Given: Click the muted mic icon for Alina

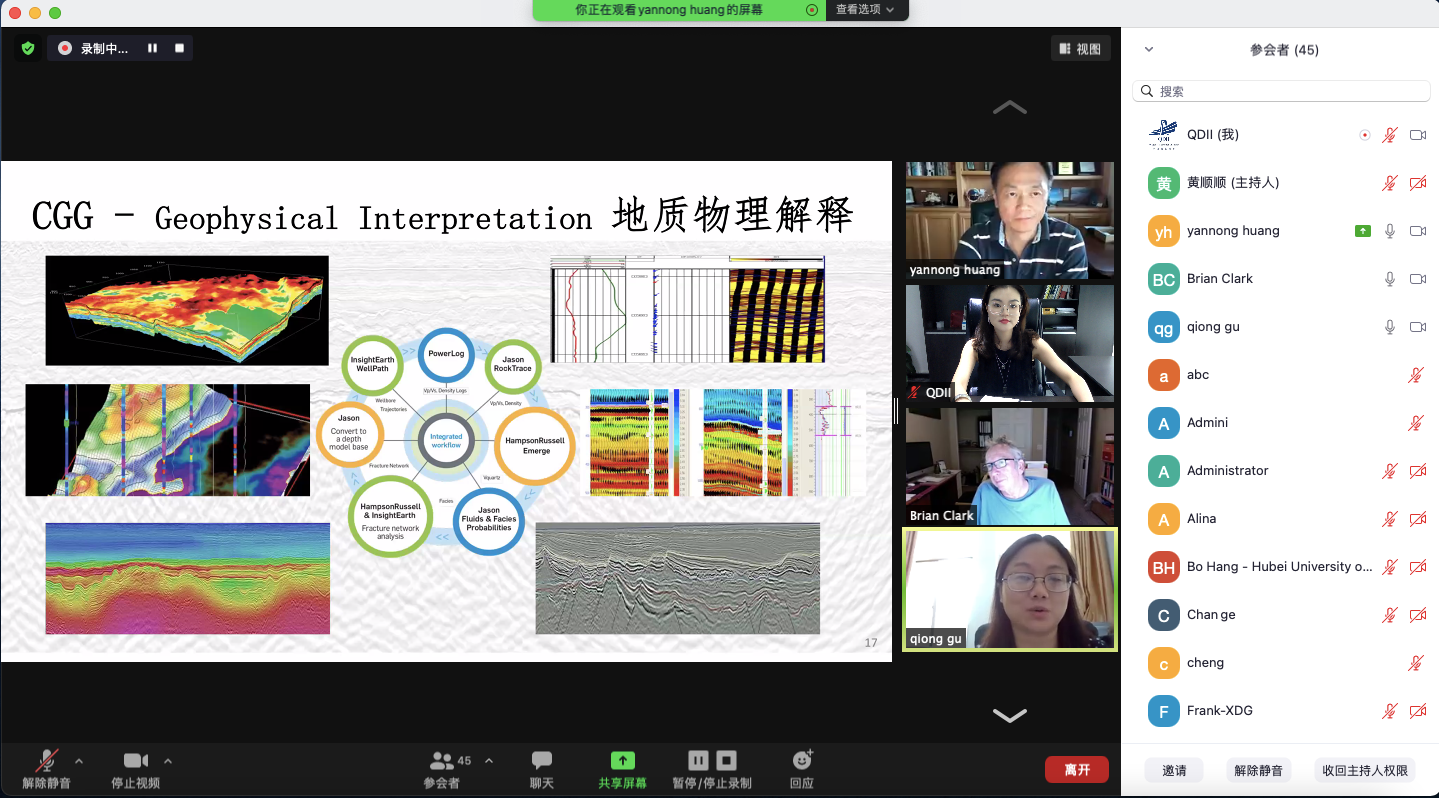Looking at the screenshot, I should (1390, 519).
